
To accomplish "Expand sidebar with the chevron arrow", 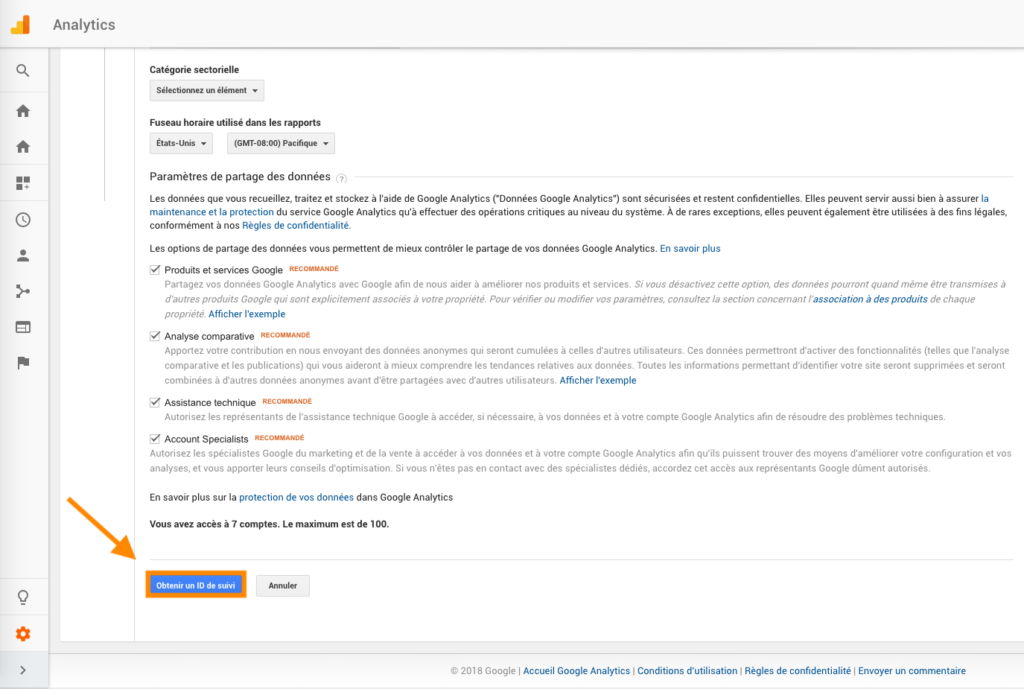I will (23, 670).
